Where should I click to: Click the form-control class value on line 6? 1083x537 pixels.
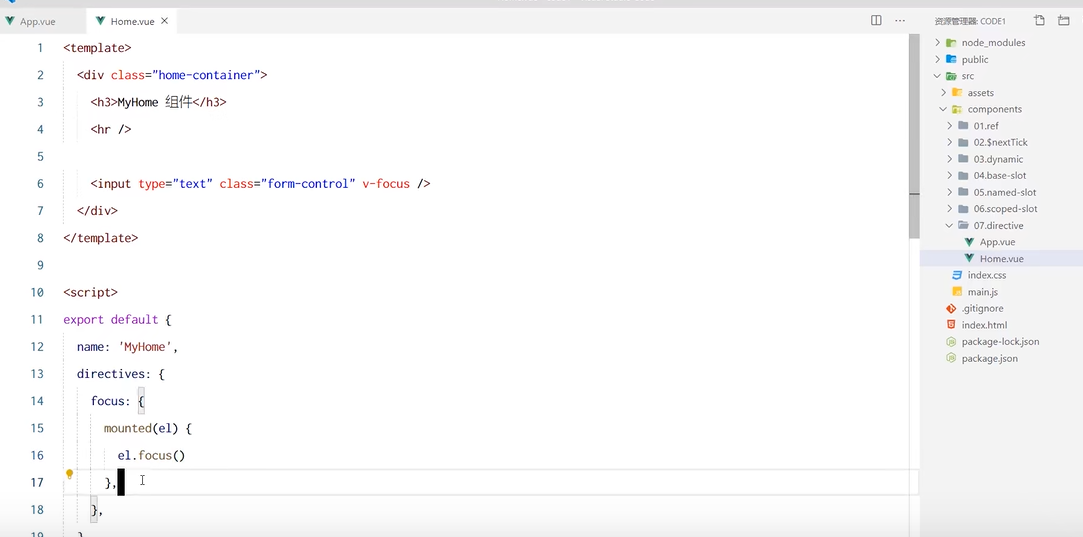[307, 184]
